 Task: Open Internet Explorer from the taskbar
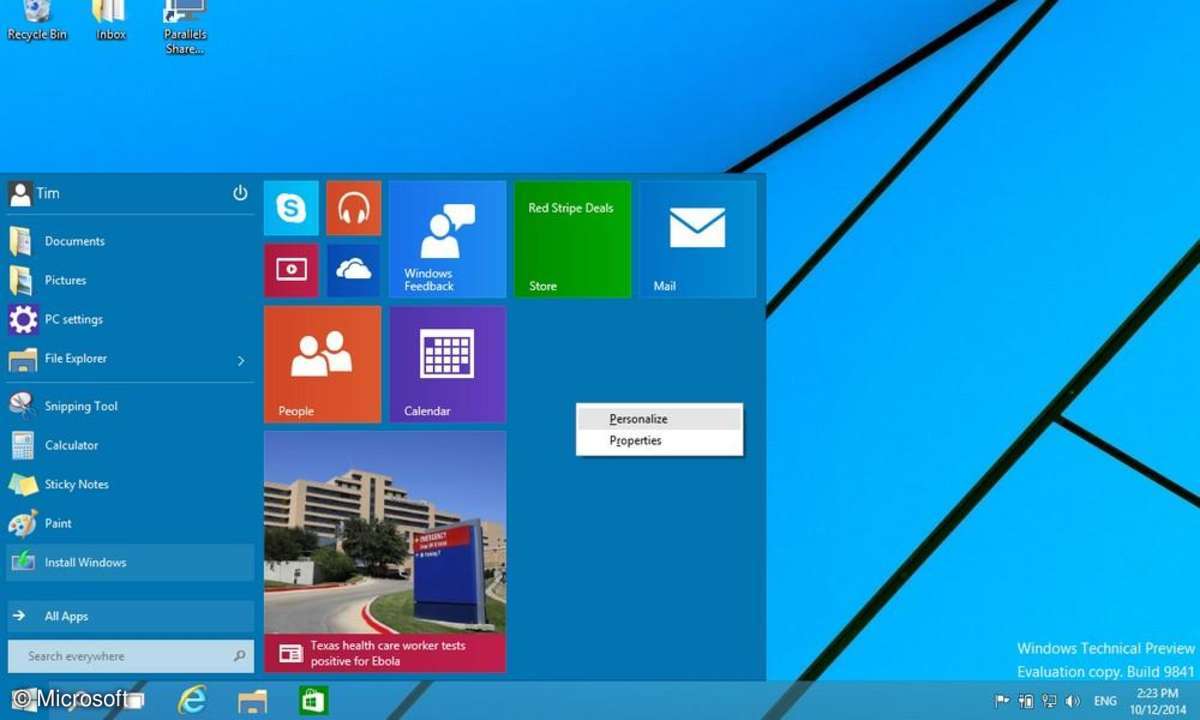(191, 699)
